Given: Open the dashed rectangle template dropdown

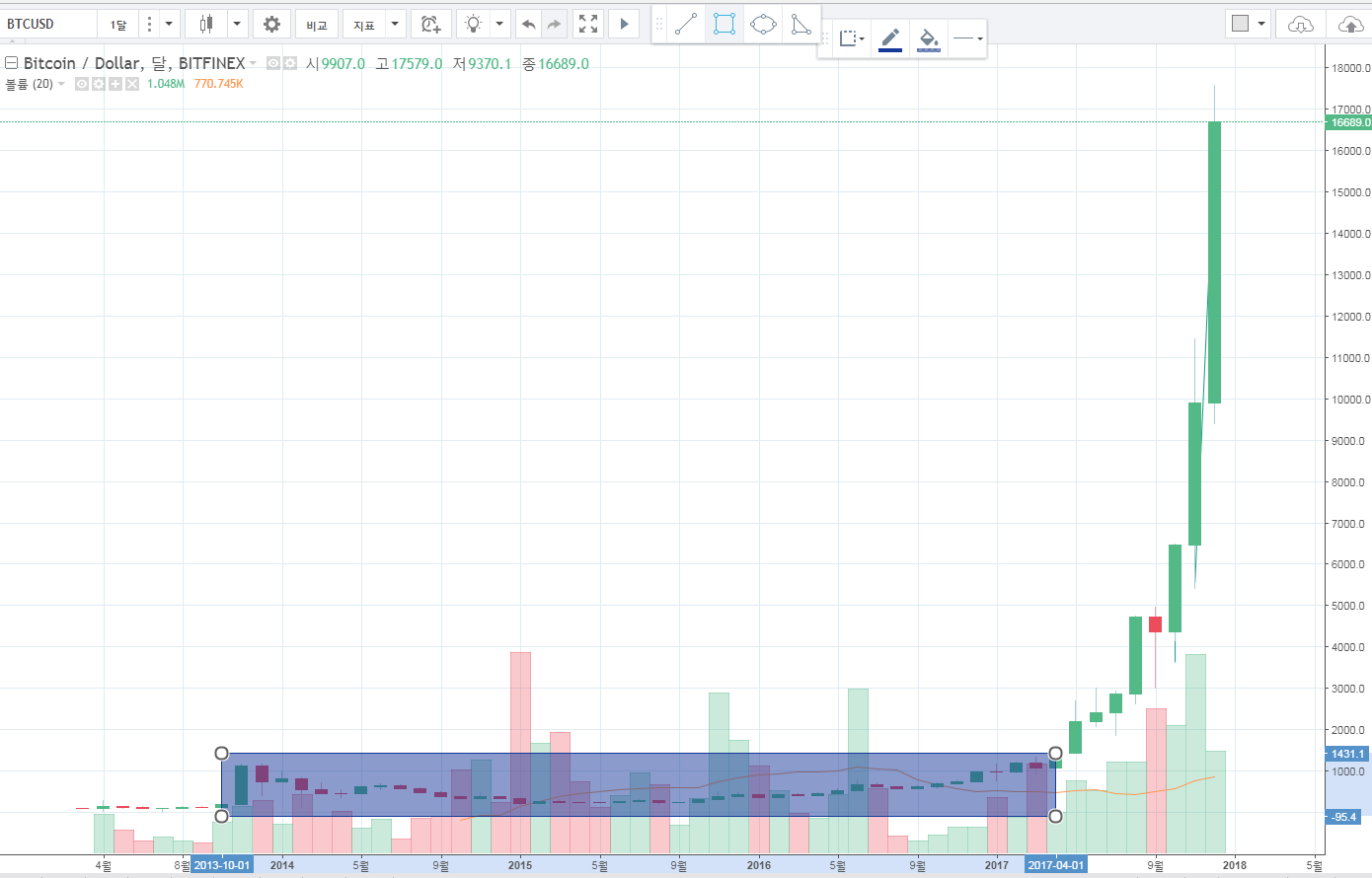Looking at the screenshot, I should click(852, 38).
